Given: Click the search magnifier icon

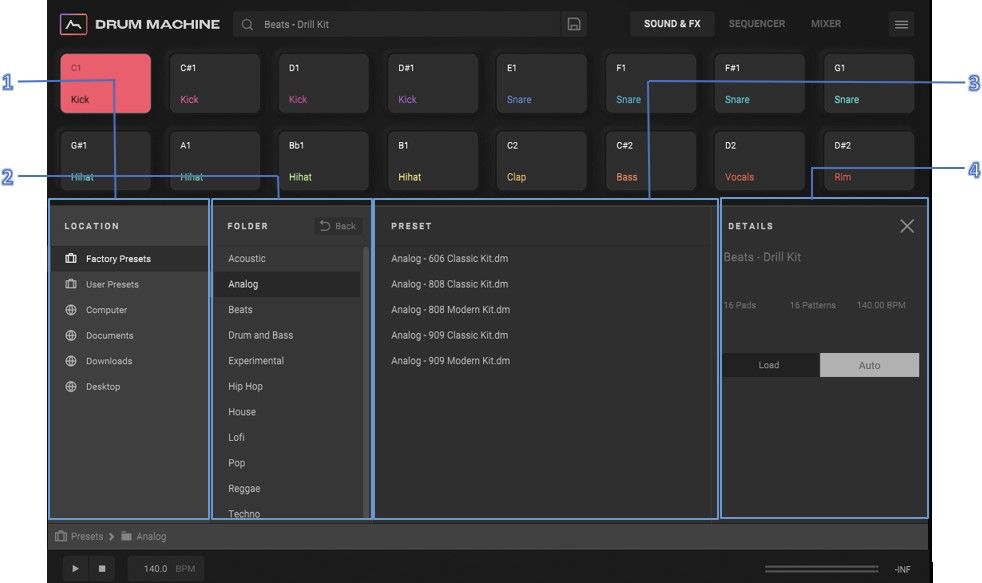Looking at the screenshot, I should (248, 24).
